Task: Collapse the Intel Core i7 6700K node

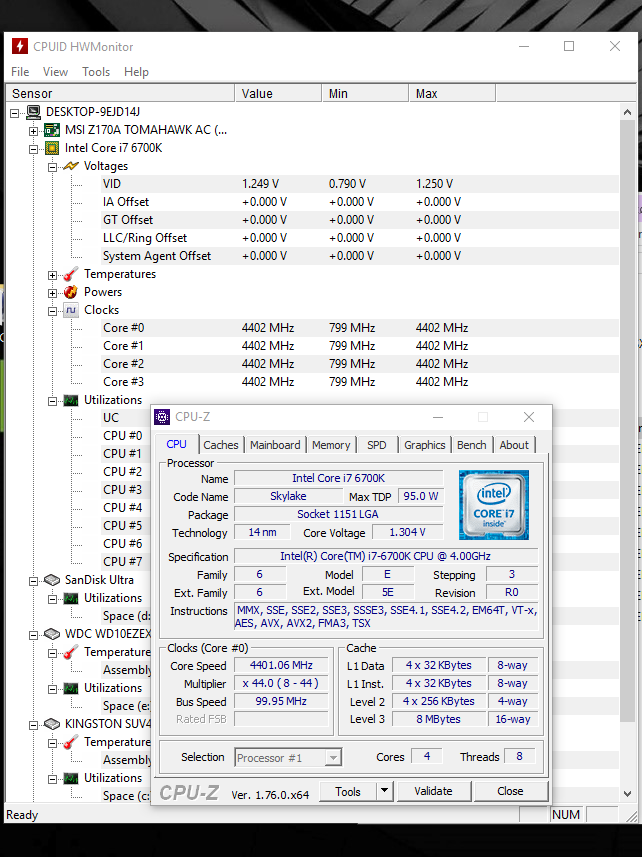Action: tap(34, 149)
